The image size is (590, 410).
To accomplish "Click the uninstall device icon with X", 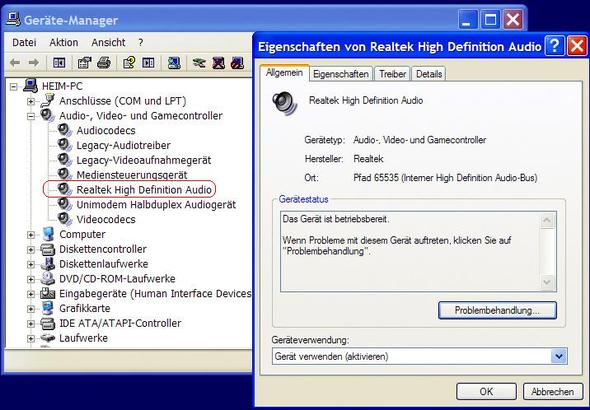I will (x=218, y=63).
